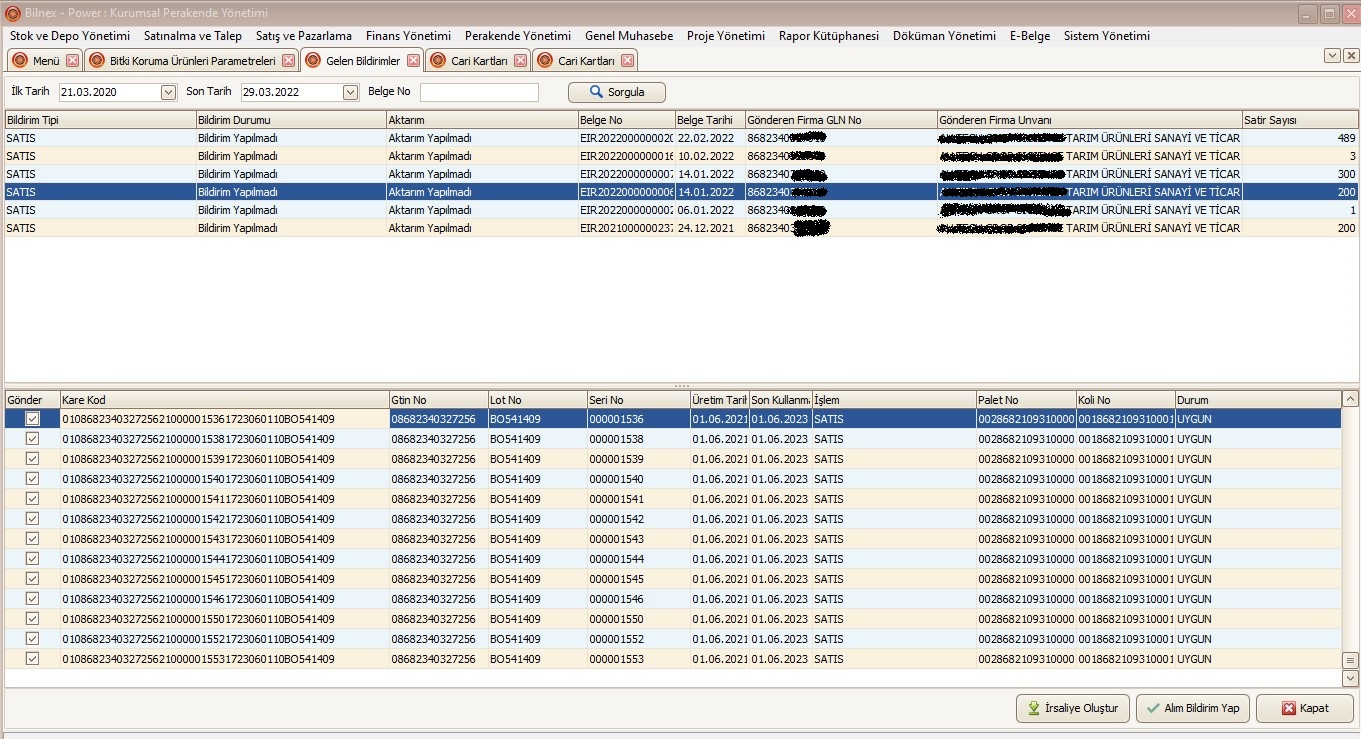1361x739 pixels.
Task: Click the İlk Tarih date field 21.03.2020
Action: tap(110, 92)
